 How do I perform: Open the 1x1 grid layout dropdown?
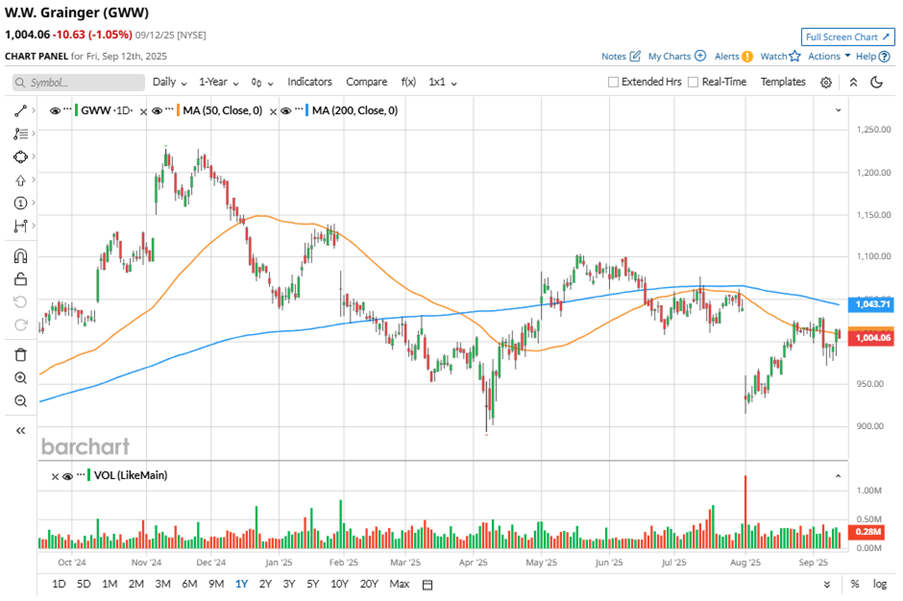(x=442, y=82)
